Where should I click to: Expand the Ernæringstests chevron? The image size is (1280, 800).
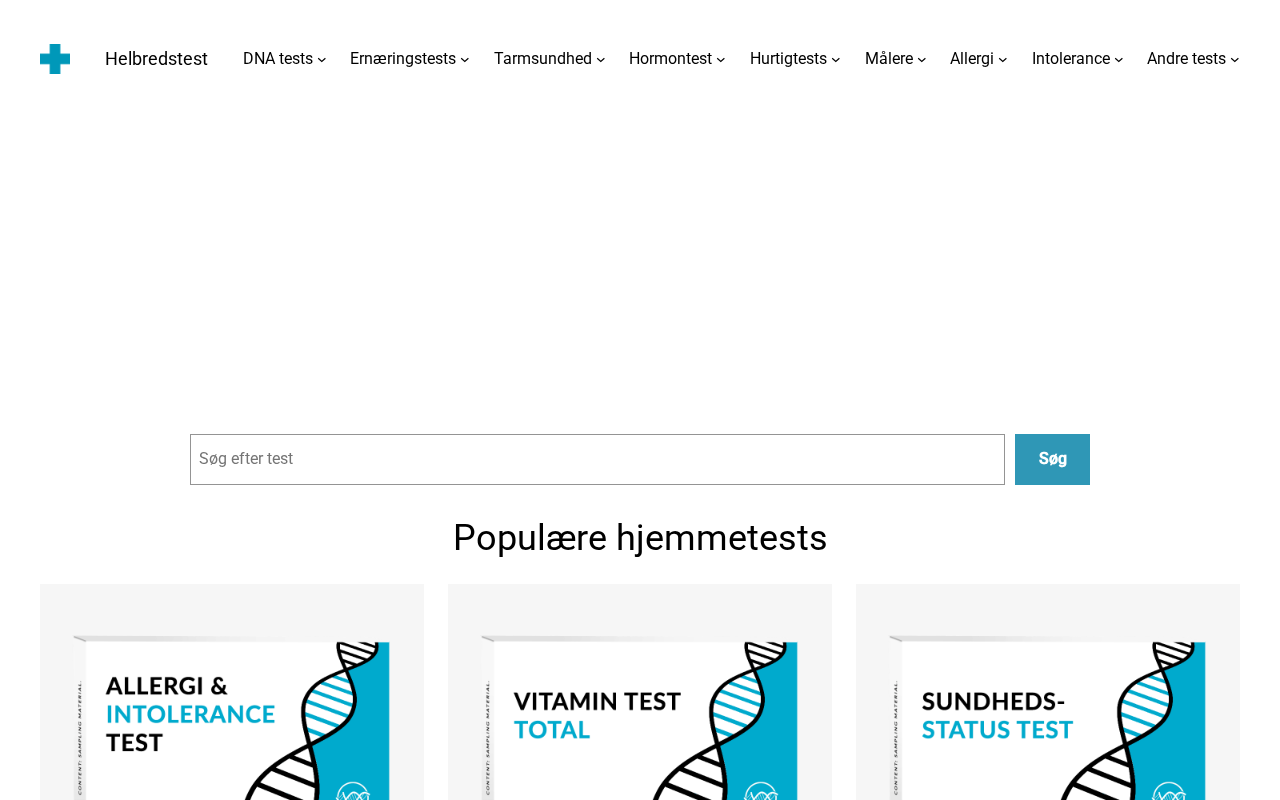point(465,60)
